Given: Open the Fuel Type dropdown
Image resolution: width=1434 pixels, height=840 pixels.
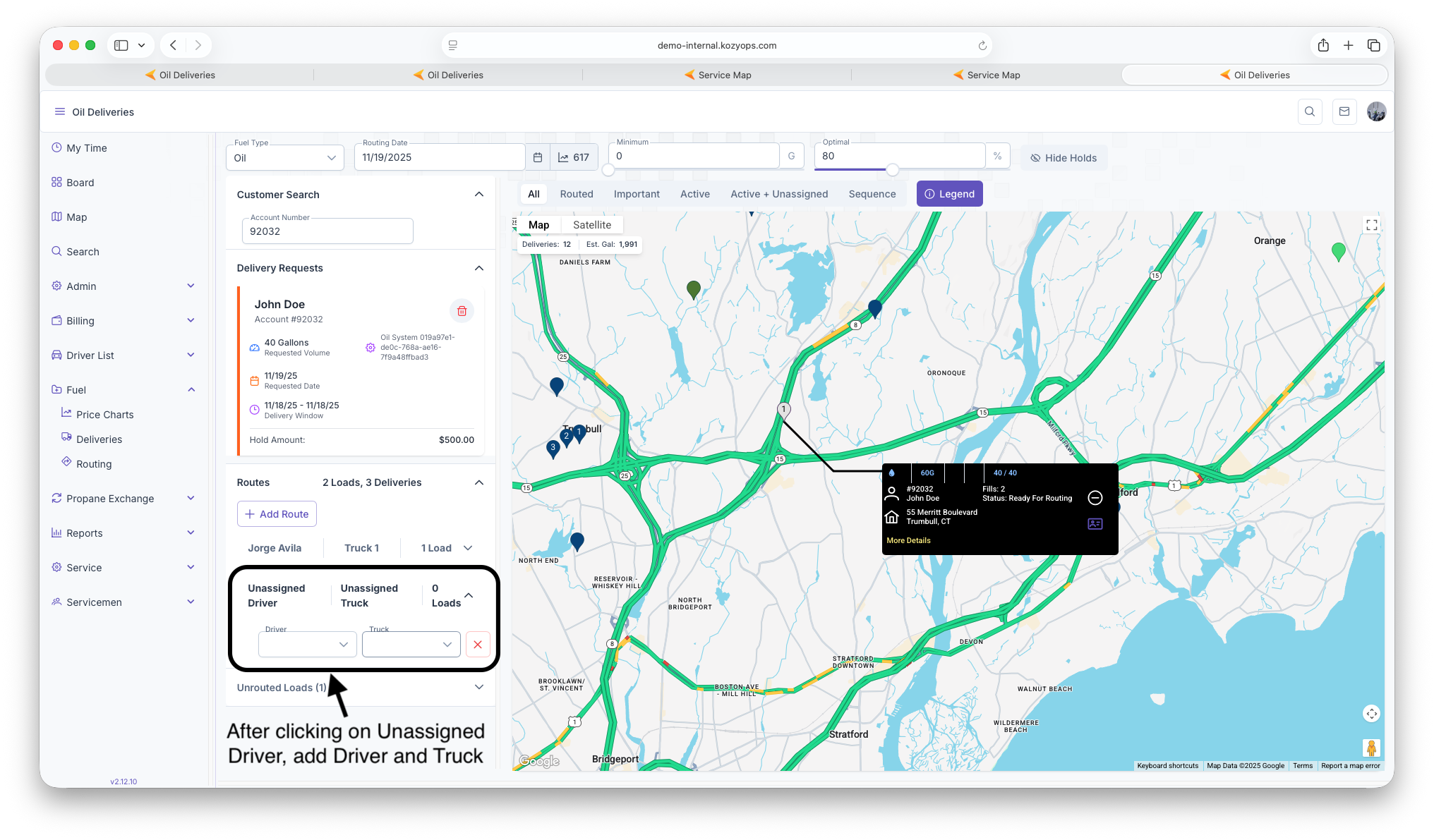Looking at the screenshot, I should pos(285,158).
